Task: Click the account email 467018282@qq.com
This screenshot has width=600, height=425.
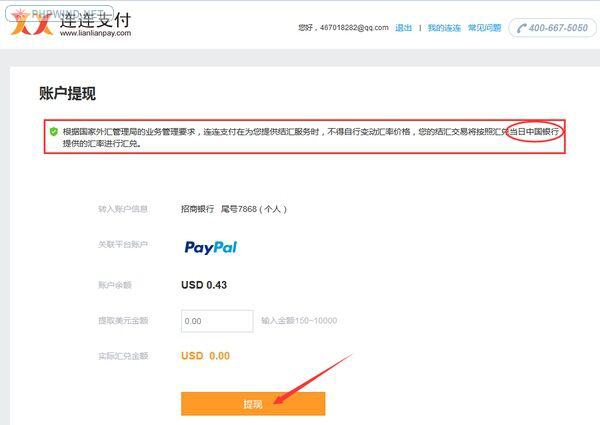Action: tap(354, 28)
